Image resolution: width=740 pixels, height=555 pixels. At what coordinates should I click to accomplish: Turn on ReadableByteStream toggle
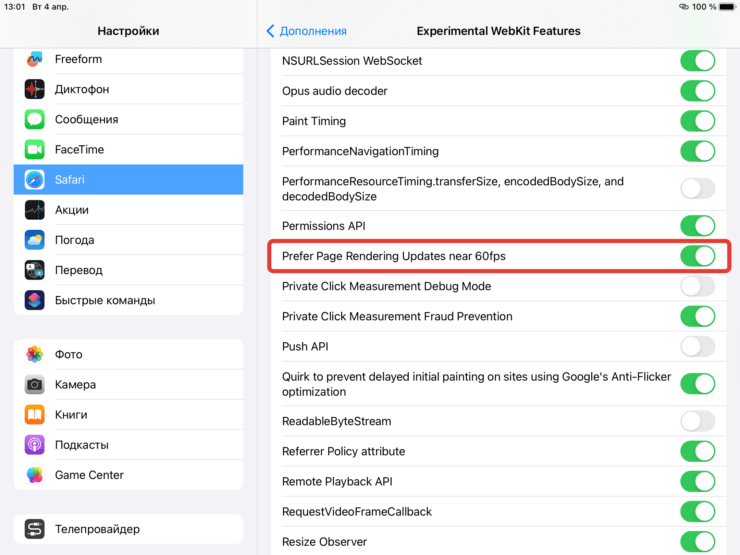point(697,421)
